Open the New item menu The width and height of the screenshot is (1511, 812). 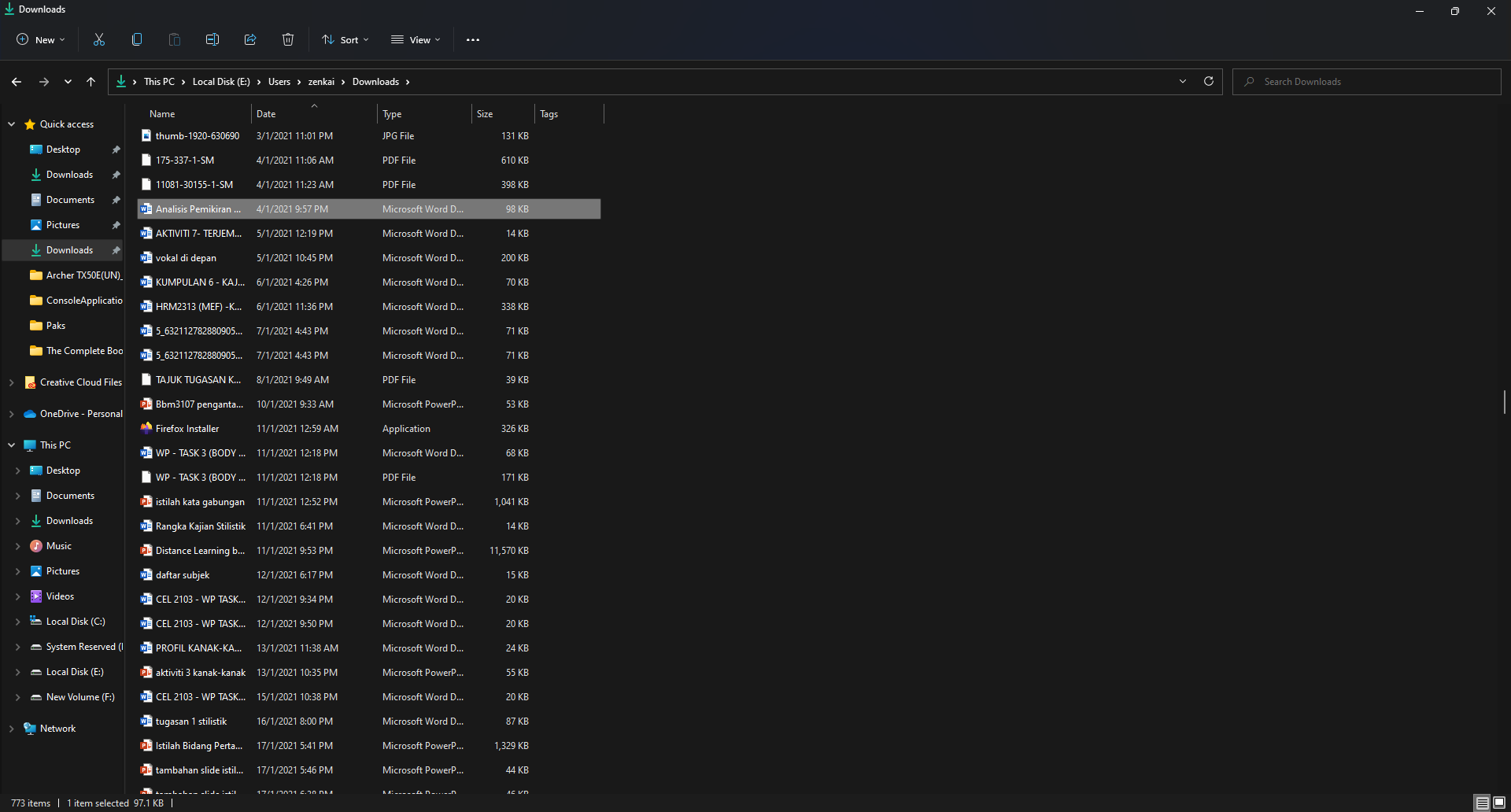(x=41, y=39)
